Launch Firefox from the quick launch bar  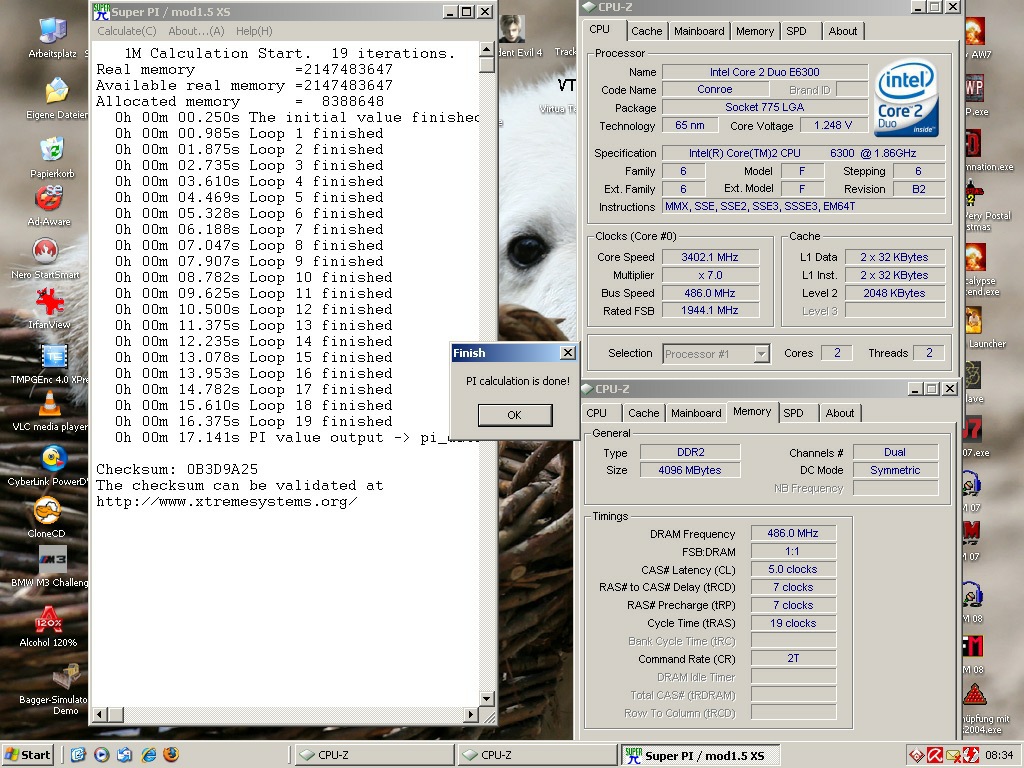[x=171, y=755]
